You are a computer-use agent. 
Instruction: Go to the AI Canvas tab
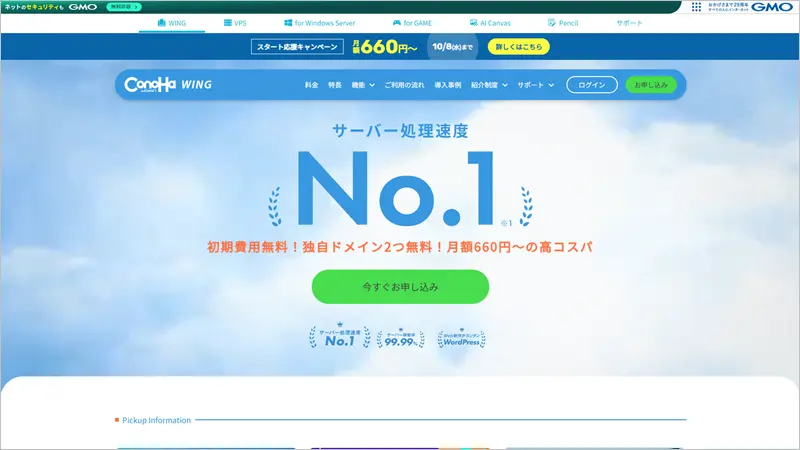487,22
